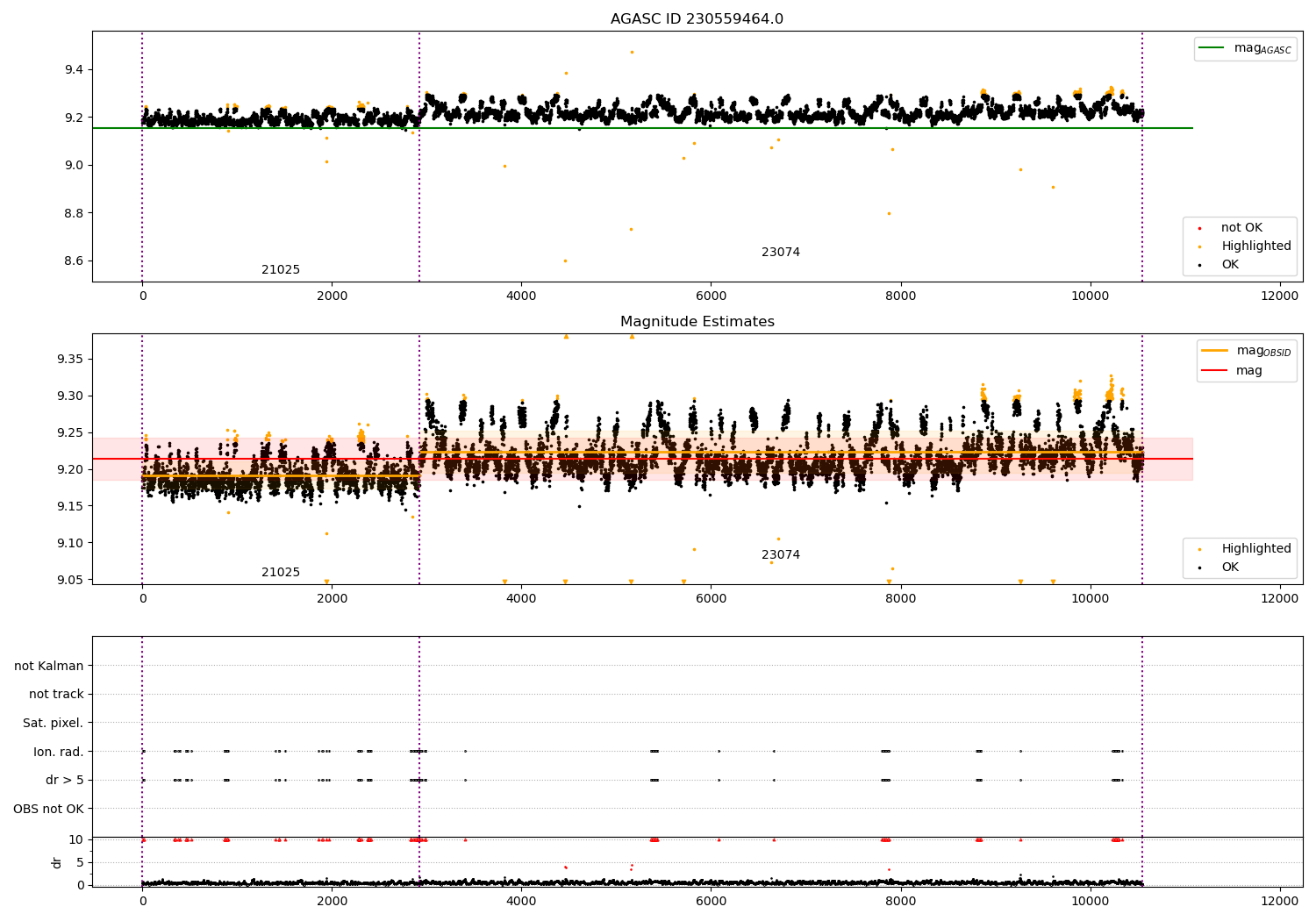Click the red 'not OK' legend marker in top plot
The height and width of the screenshot is (921, 1316).
tap(1199, 228)
